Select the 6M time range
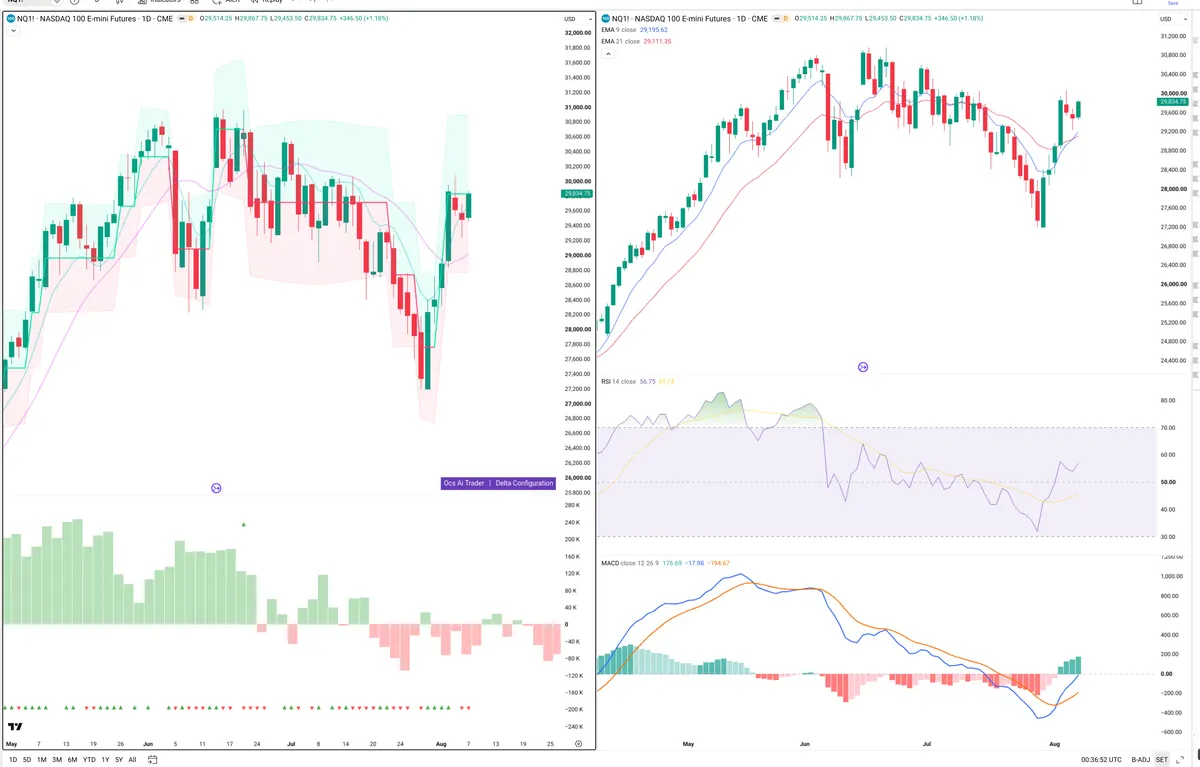Image resolution: width=1200 pixels, height=767 pixels. (73, 759)
